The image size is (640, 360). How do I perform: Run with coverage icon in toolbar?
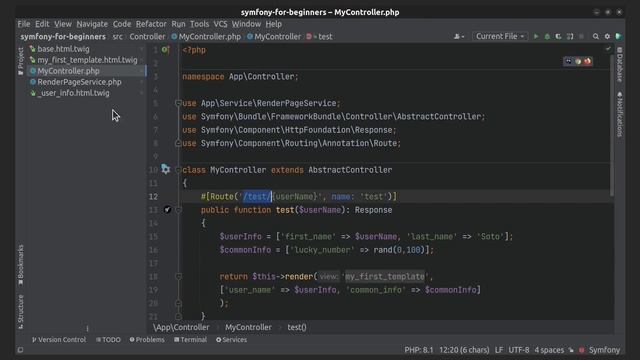pyautogui.click(x=558, y=36)
